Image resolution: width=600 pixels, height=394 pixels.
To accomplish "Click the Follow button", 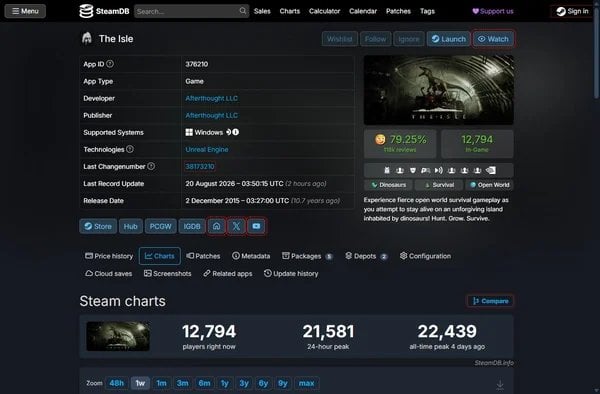I will coord(375,39).
